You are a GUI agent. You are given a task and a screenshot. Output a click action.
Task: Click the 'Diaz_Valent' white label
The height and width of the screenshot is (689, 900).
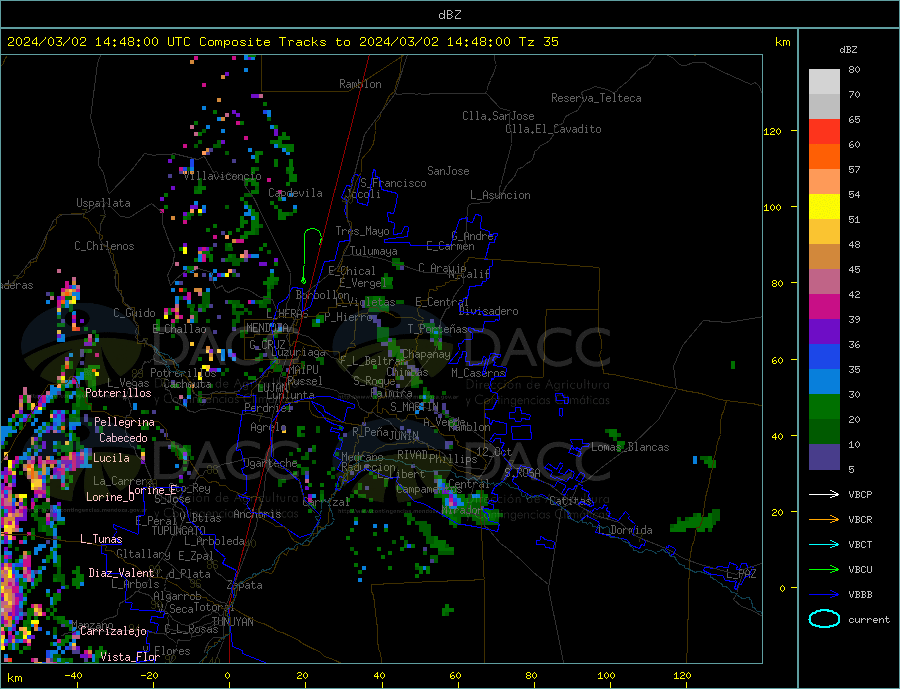click(121, 573)
